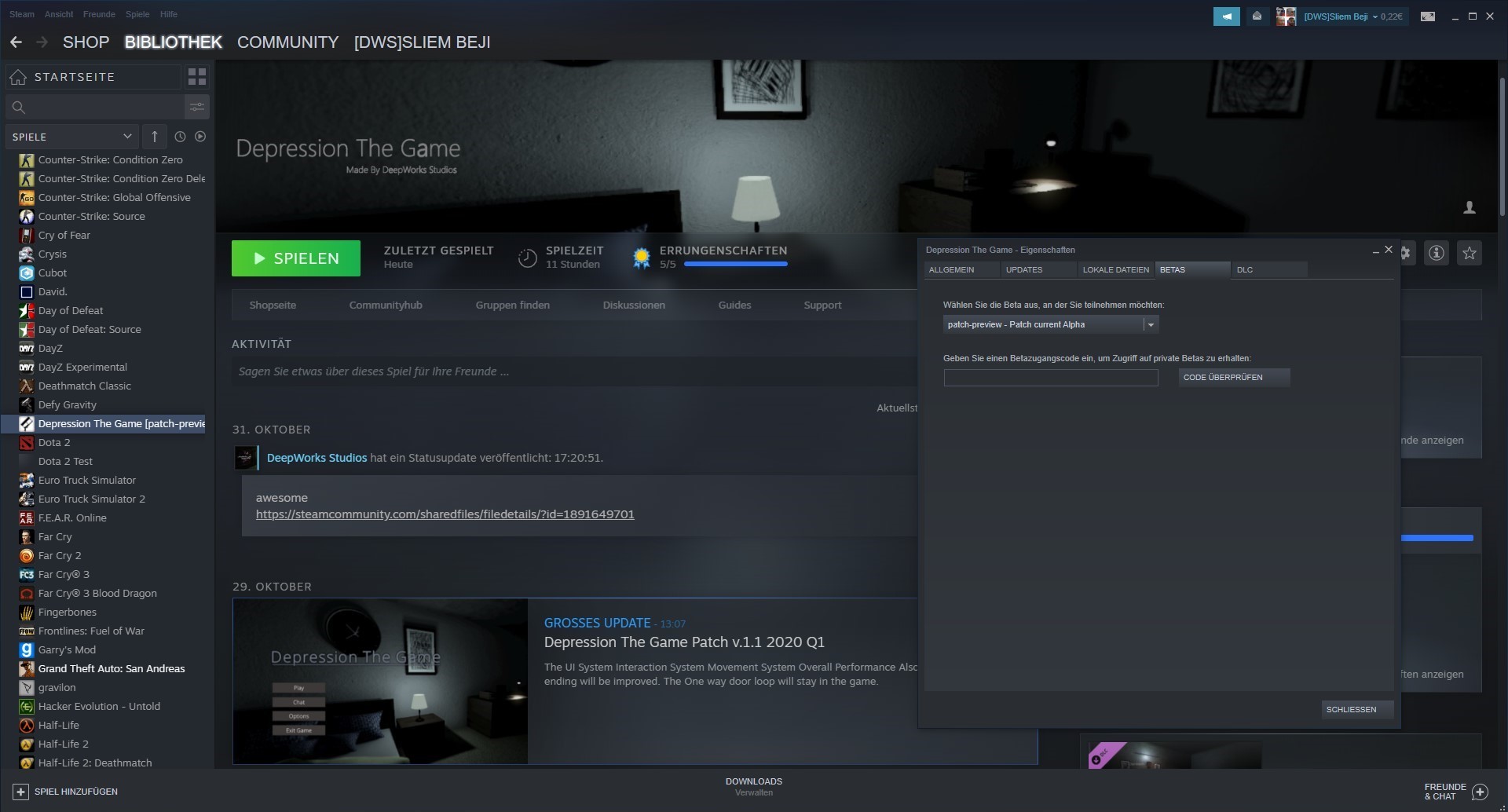Click the green Spielen button
Viewport: 1508px width, 812px height.
click(296, 258)
